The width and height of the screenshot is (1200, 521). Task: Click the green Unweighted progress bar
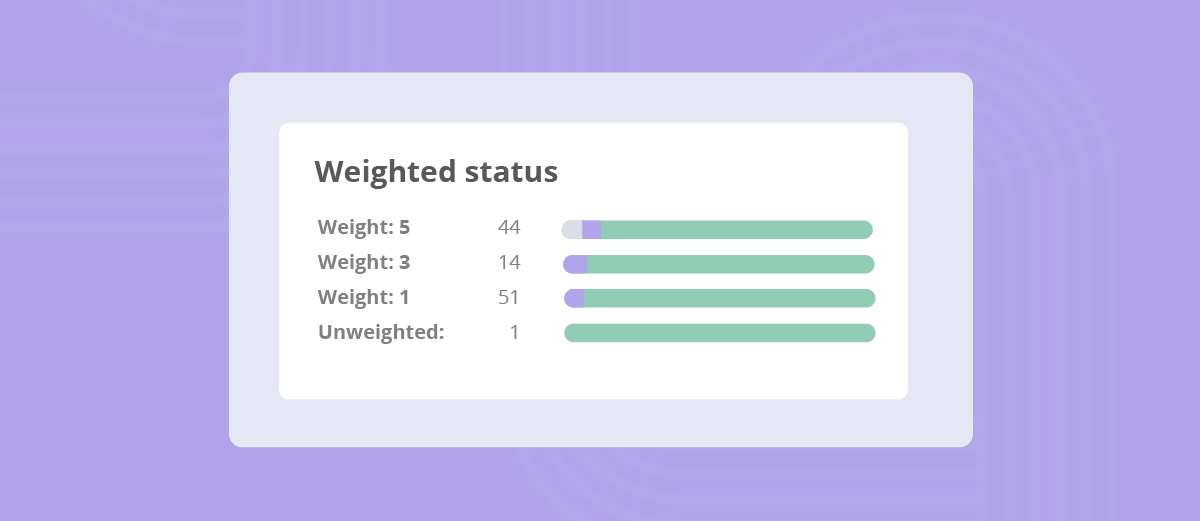point(720,333)
